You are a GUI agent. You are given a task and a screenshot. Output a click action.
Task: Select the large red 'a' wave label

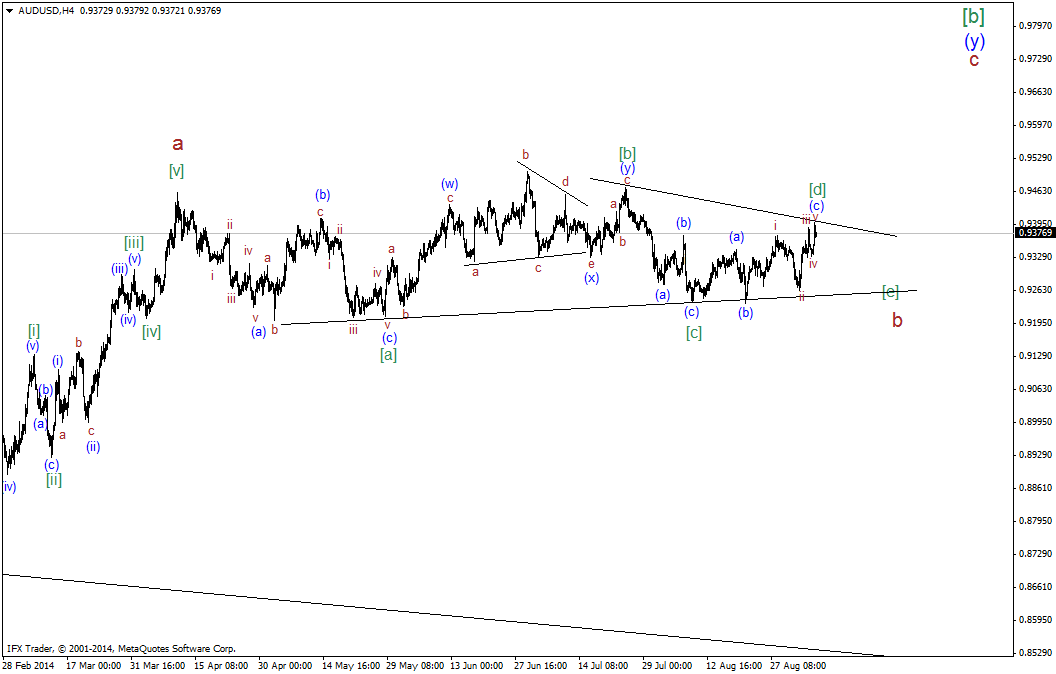coord(177,143)
